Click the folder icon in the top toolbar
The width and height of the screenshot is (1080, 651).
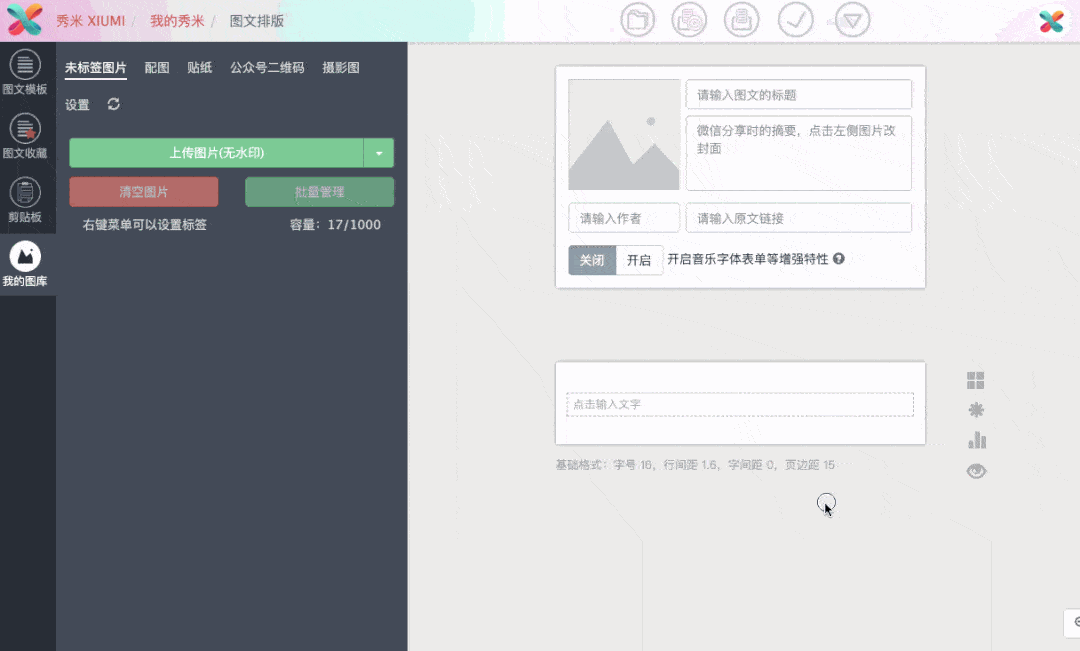638,19
